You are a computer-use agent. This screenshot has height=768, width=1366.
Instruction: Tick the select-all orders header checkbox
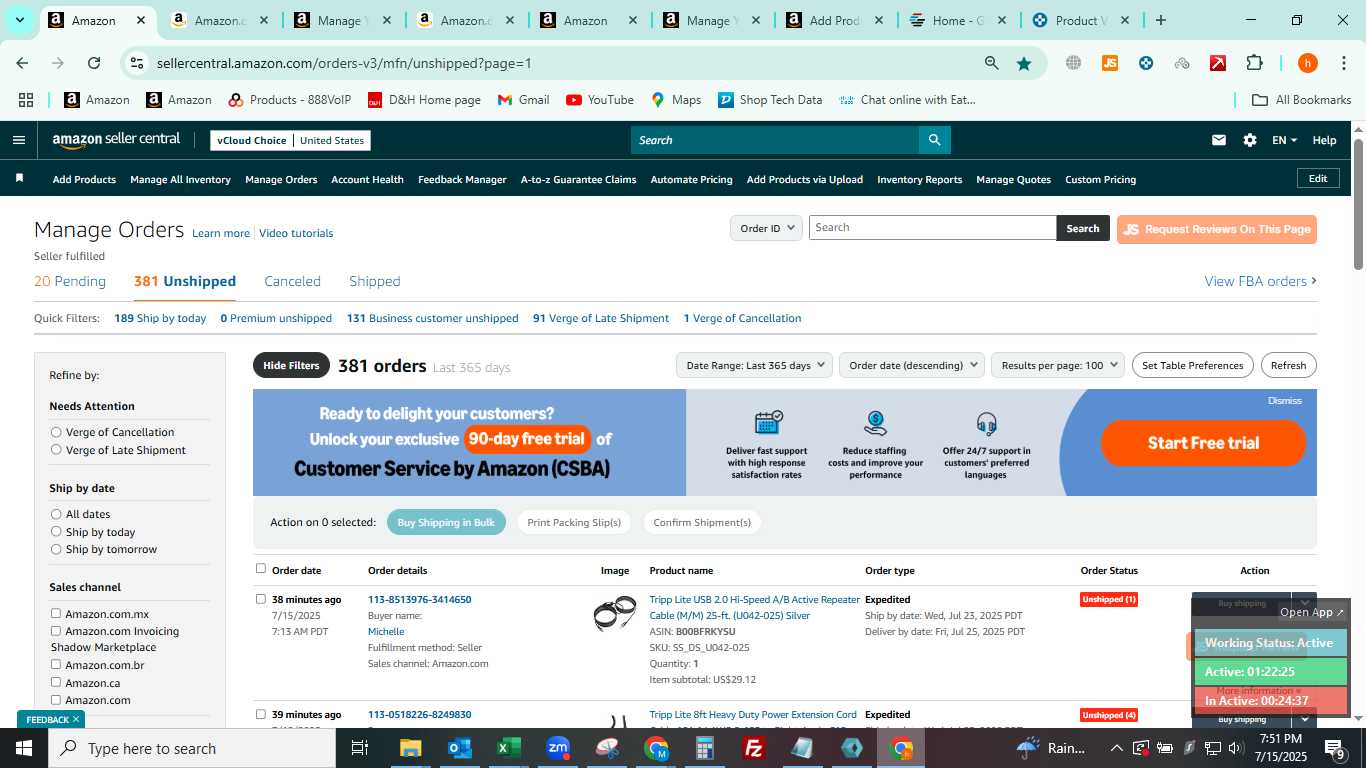click(x=261, y=568)
